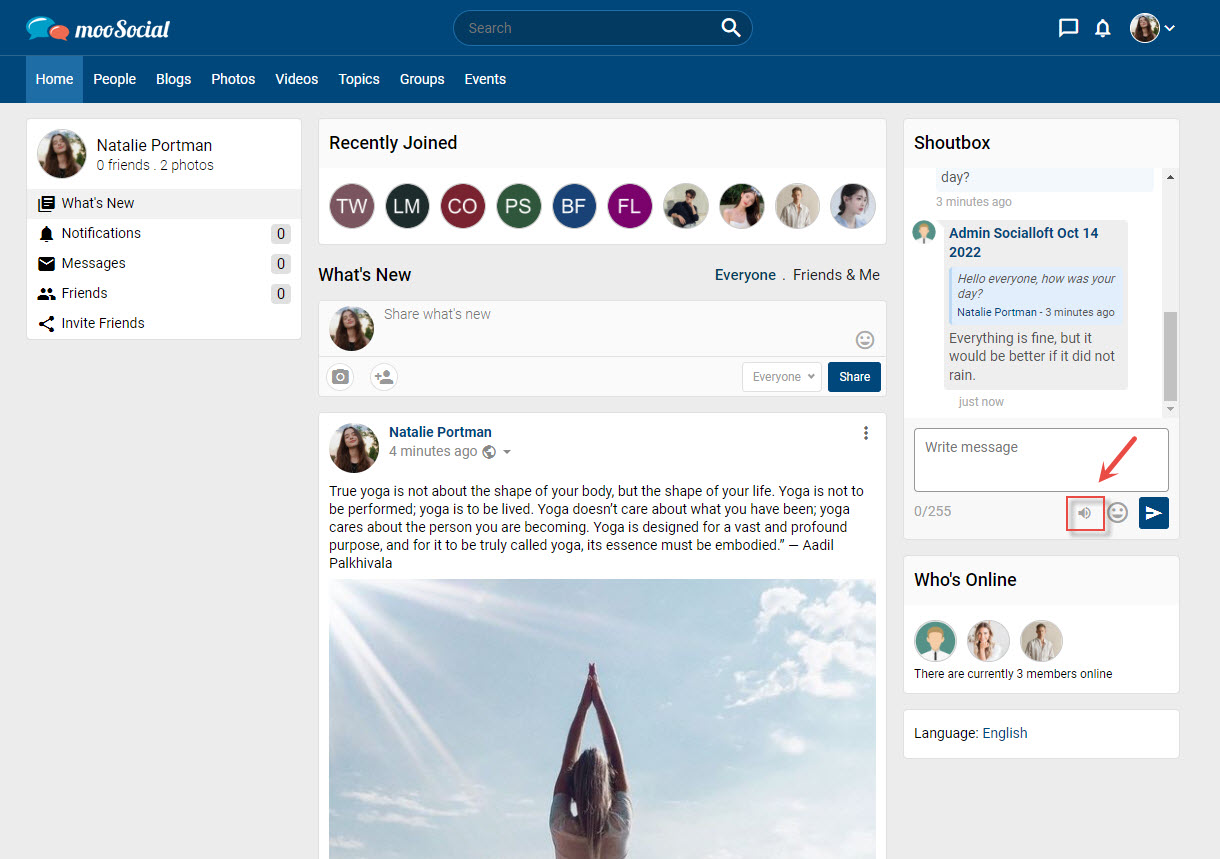Open the CO recently joined avatar
This screenshot has height=859, width=1220.
463,206
